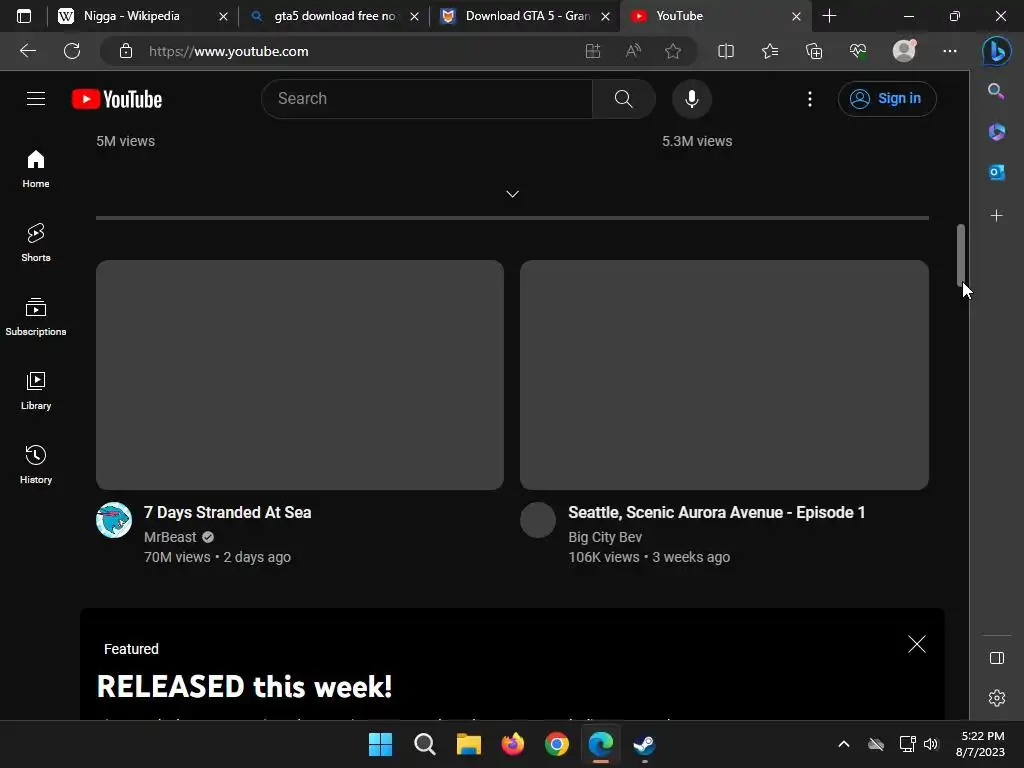Open a new tab
Image resolution: width=1024 pixels, height=768 pixels.
coord(829,16)
